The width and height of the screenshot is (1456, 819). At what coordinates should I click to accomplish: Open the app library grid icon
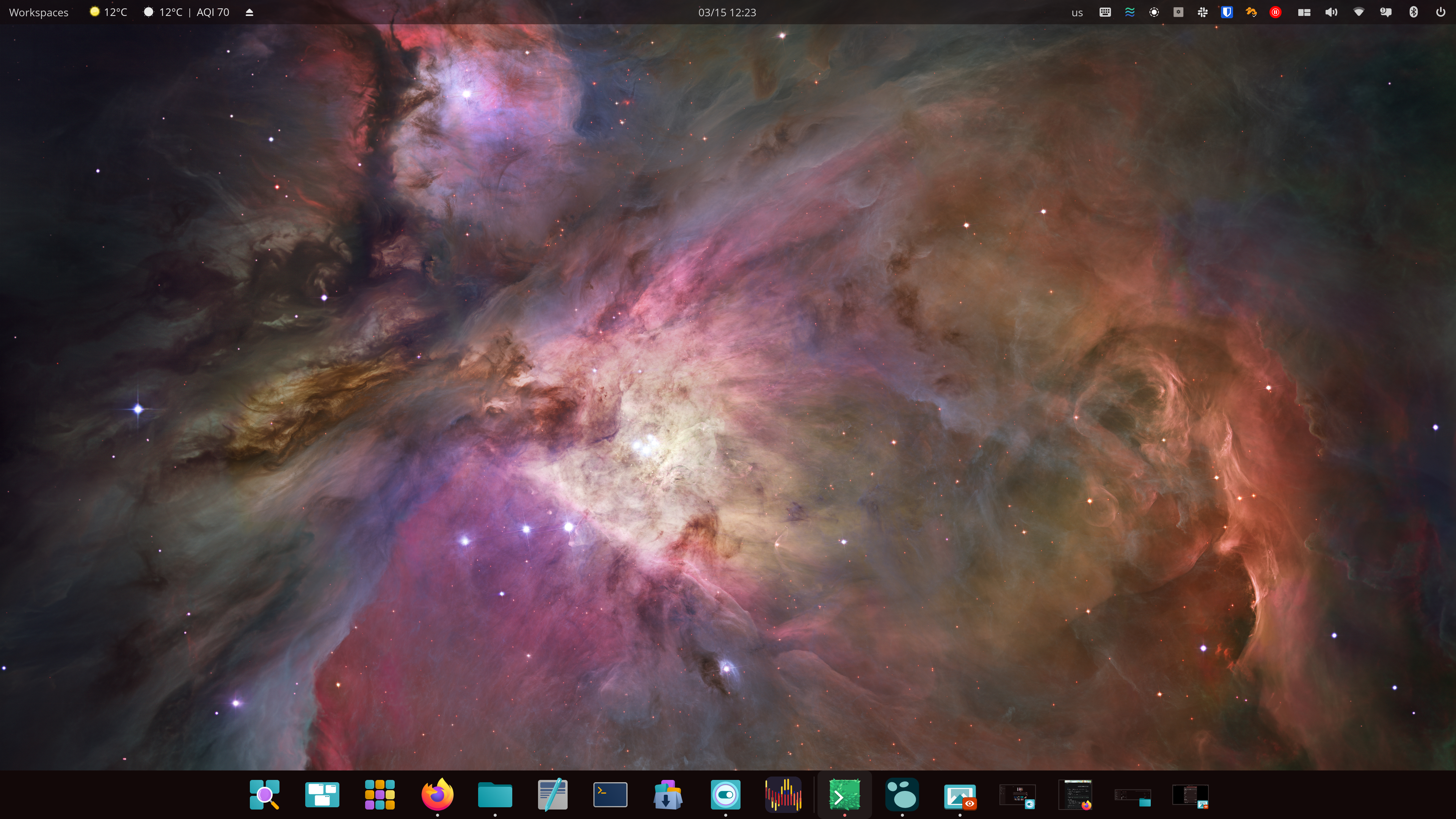pos(380,795)
